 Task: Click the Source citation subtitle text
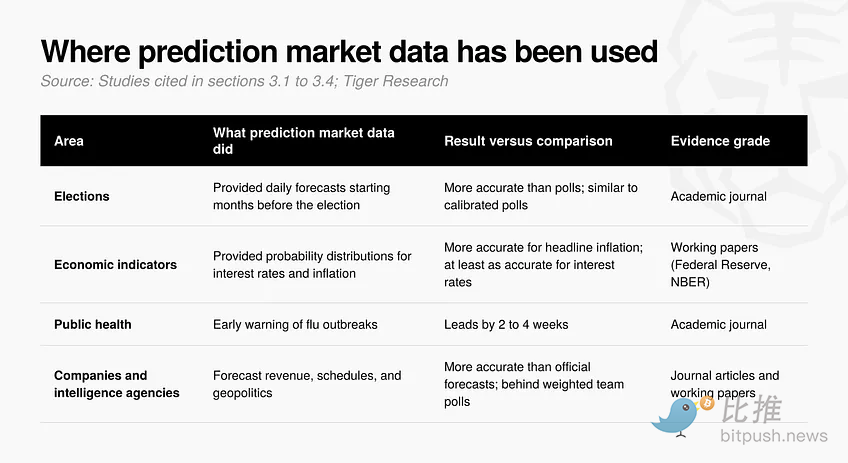pos(244,81)
